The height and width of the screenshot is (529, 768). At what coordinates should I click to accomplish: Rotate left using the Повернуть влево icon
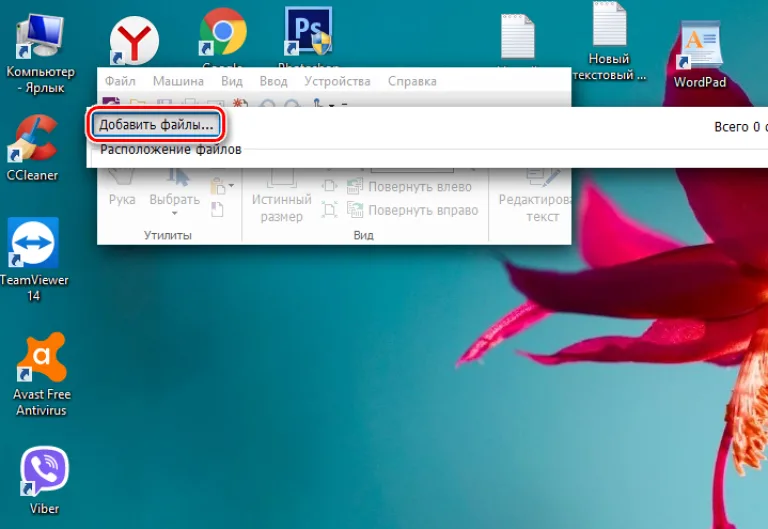pos(355,187)
